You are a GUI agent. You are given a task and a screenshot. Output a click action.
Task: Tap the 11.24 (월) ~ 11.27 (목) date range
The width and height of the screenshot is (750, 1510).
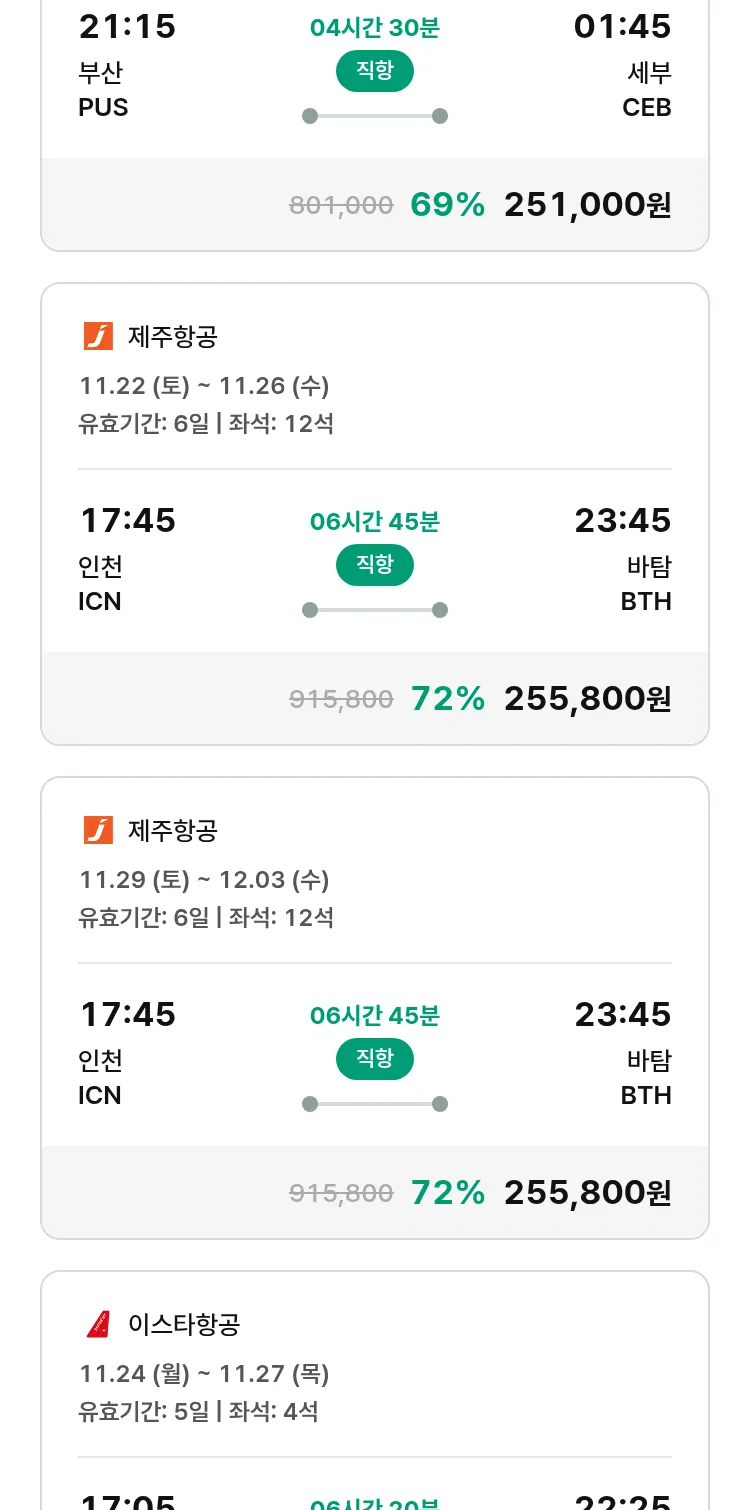pos(204,1374)
